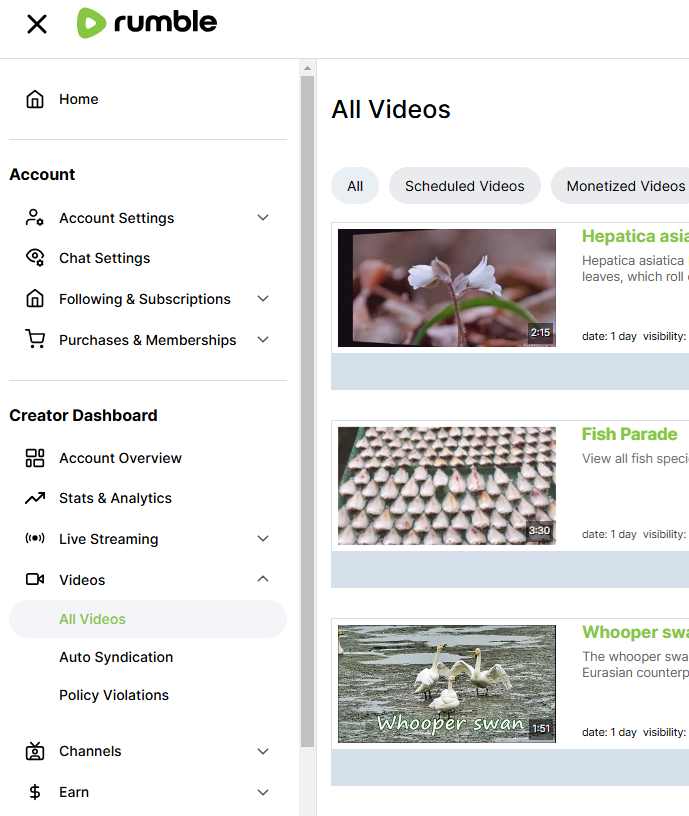Click 'date: 1 day' under Whooper swan
This screenshot has width=689, height=816.
[x=609, y=732]
